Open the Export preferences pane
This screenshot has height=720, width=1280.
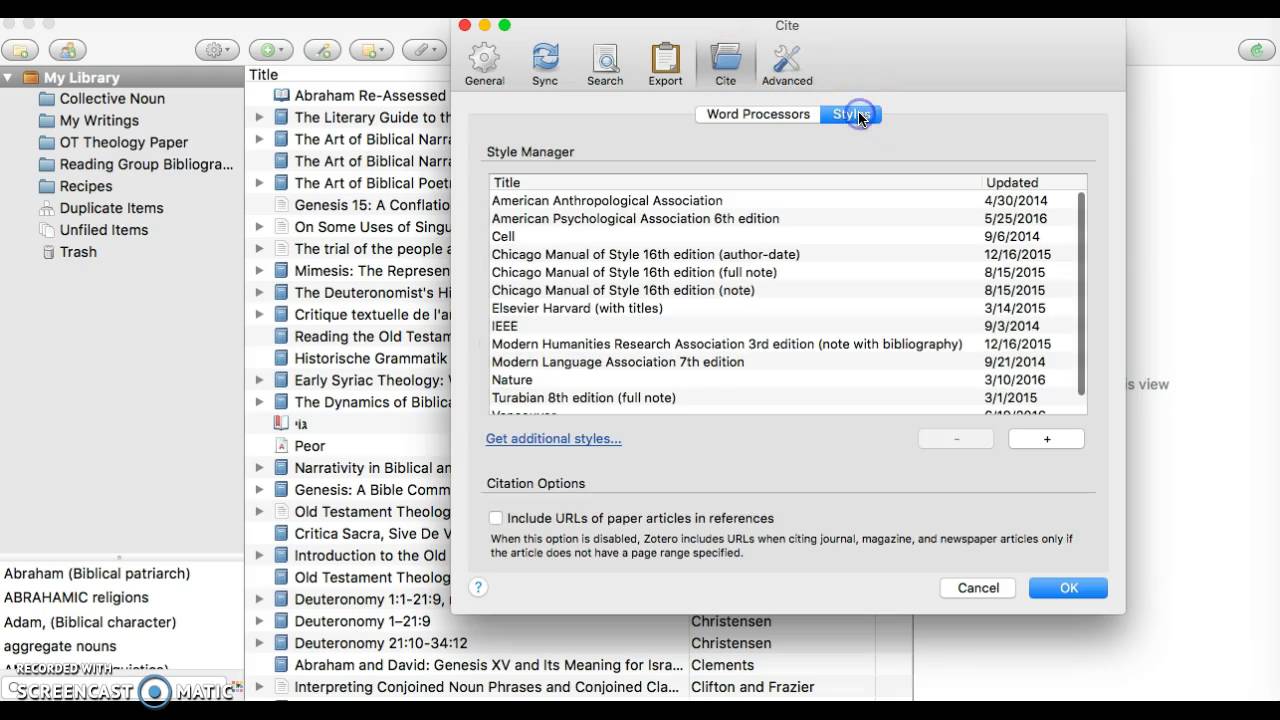click(x=665, y=64)
